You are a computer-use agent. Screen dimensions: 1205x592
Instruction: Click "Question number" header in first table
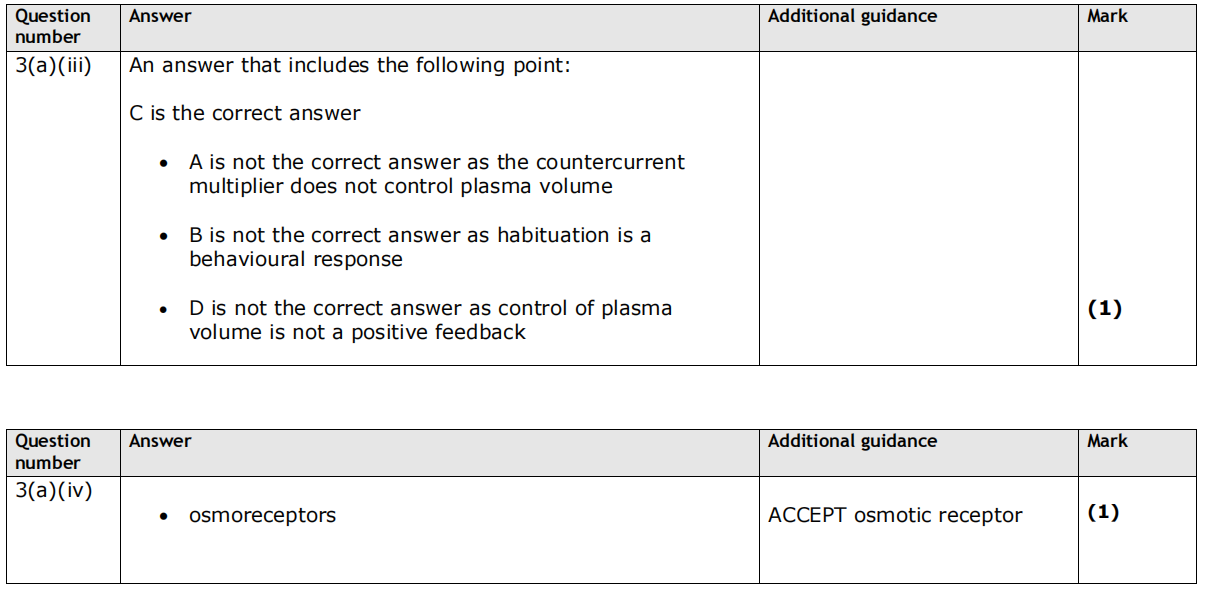point(52,27)
